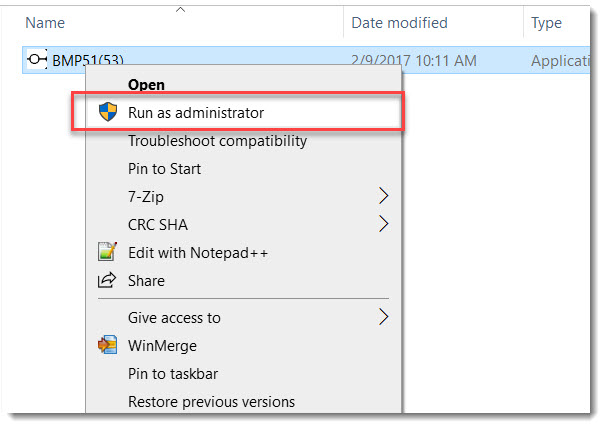Expand the 7-Zip submenu arrow

[383, 196]
